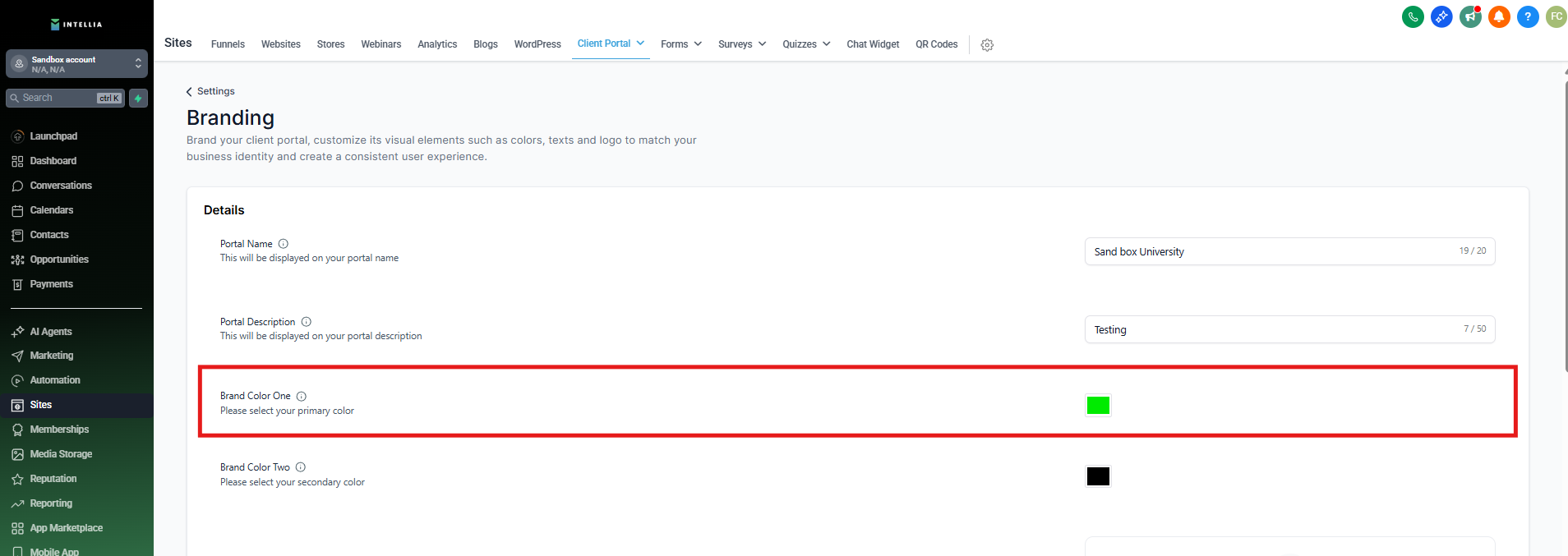Open the announcements megaphone icon

pyautogui.click(x=1470, y=16)
